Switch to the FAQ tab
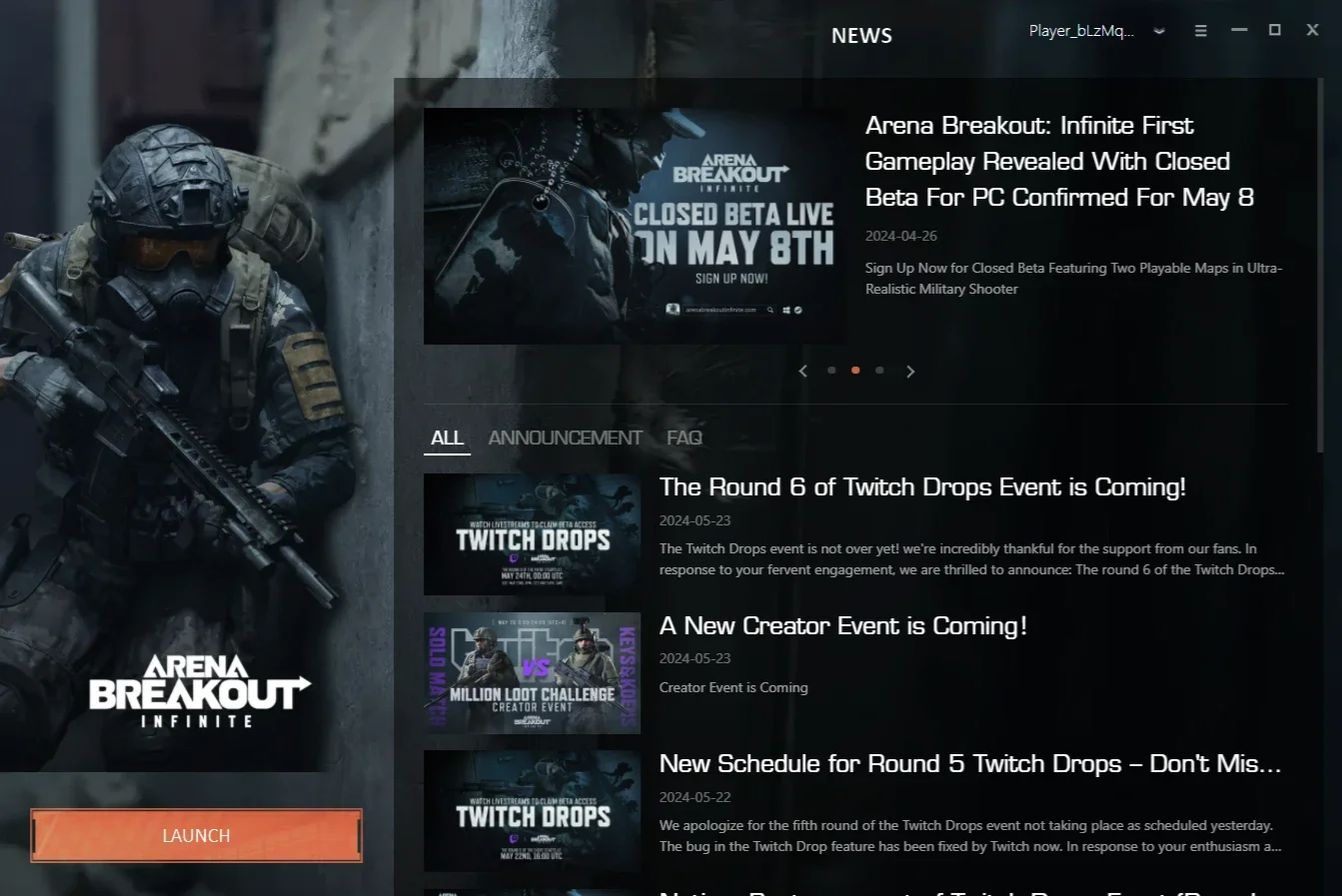Image resolution: width=1342 pixels, height=896 pixels. point(684,439)
